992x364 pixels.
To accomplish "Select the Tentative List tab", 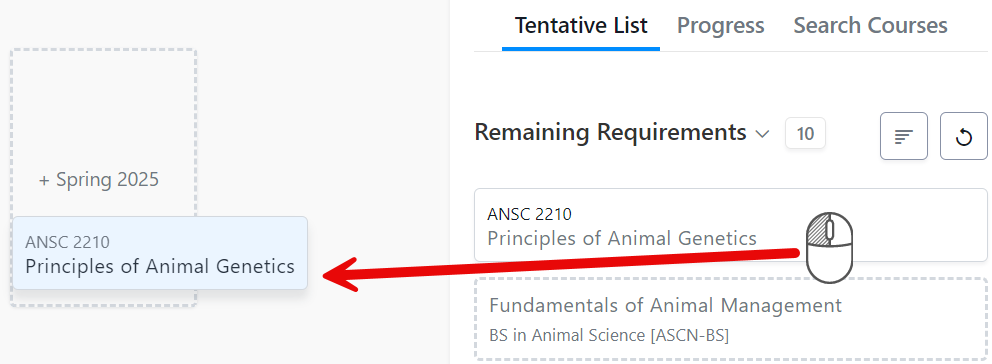I will (x=581, y=25).
